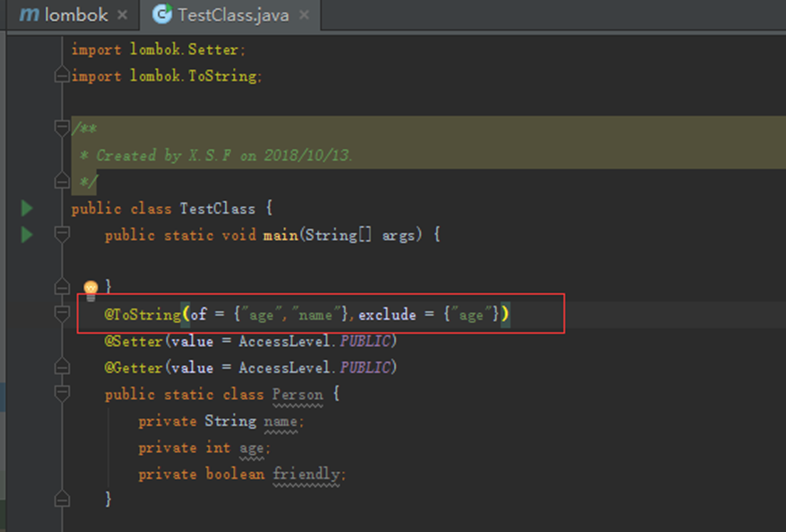Click the Maven icon on lombok tab
This screenshot has width=786, height=532.
(x=30, y=15)
